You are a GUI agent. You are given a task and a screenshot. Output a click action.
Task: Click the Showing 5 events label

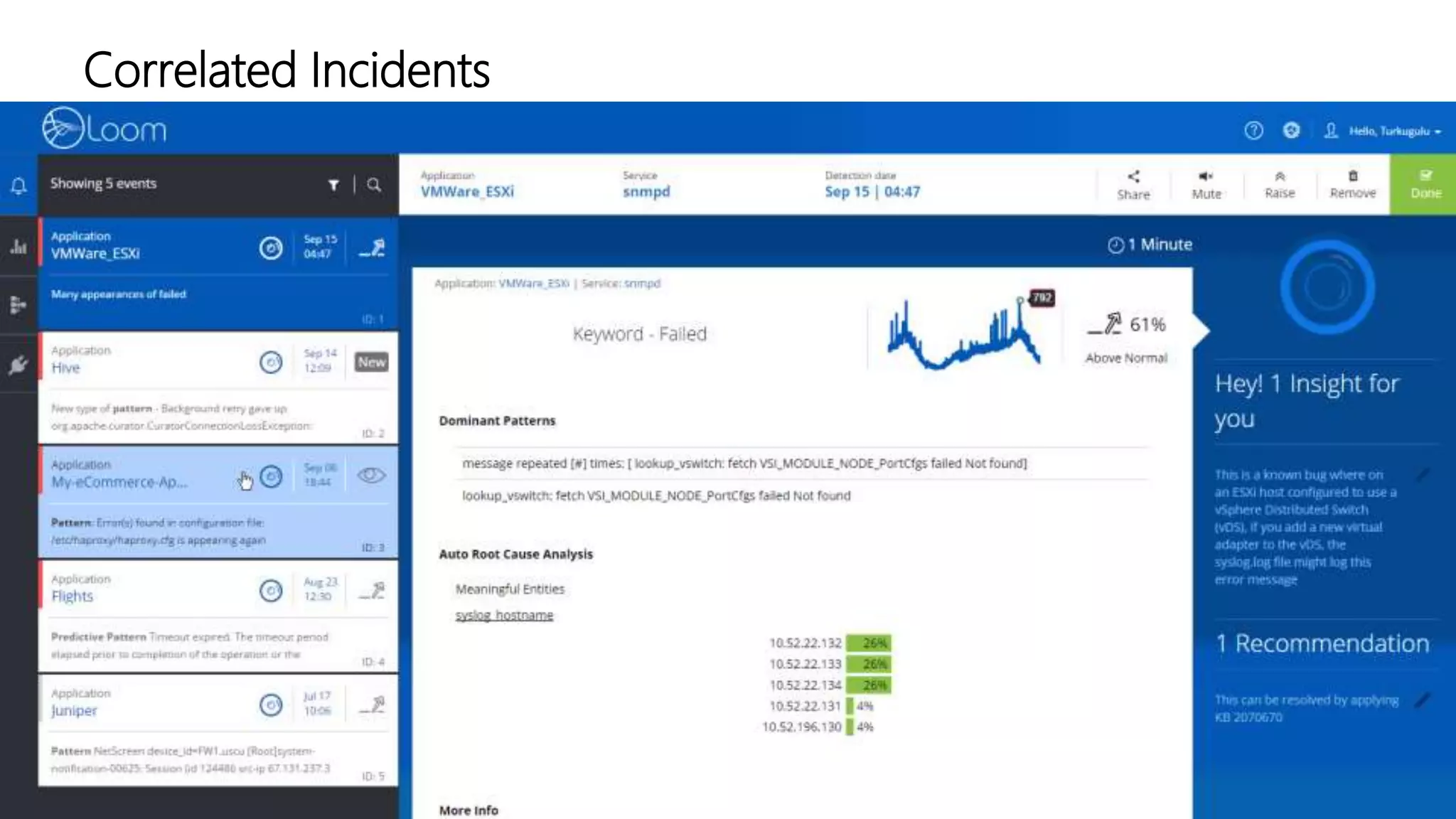click(x=103, y=183)
